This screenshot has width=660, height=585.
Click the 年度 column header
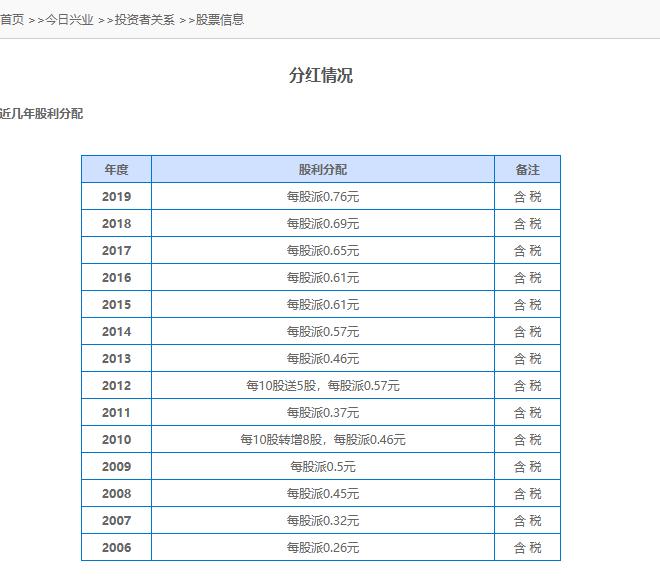coord(116,170)
